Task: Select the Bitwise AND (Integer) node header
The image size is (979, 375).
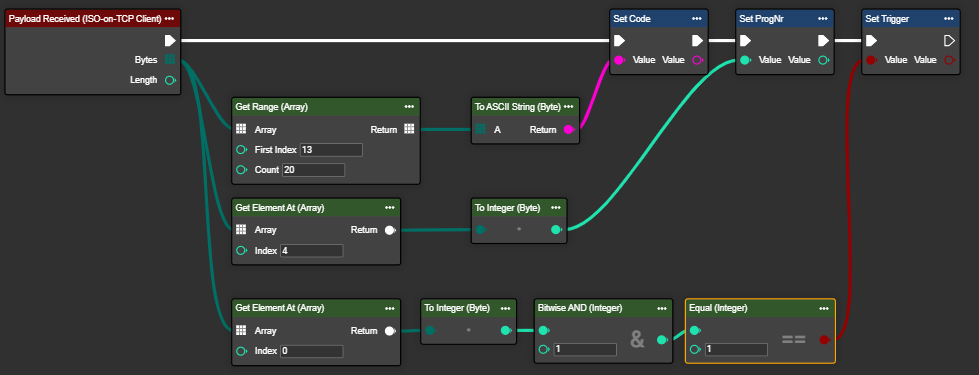Action: coord(604,308)
